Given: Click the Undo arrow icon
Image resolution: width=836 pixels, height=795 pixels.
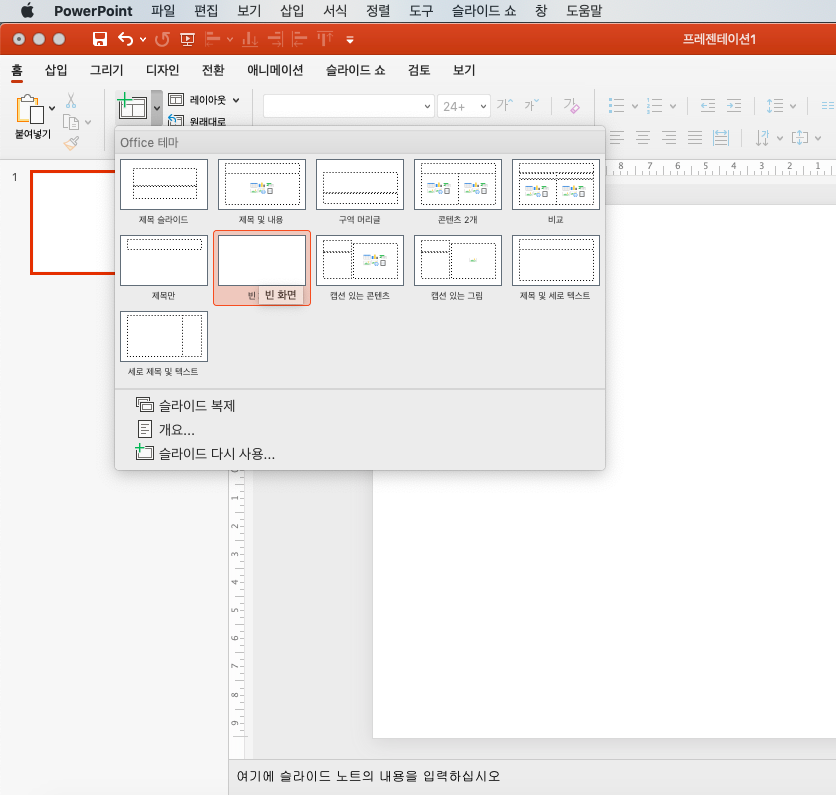Looking at the screenshot, I should coord(125,39).
